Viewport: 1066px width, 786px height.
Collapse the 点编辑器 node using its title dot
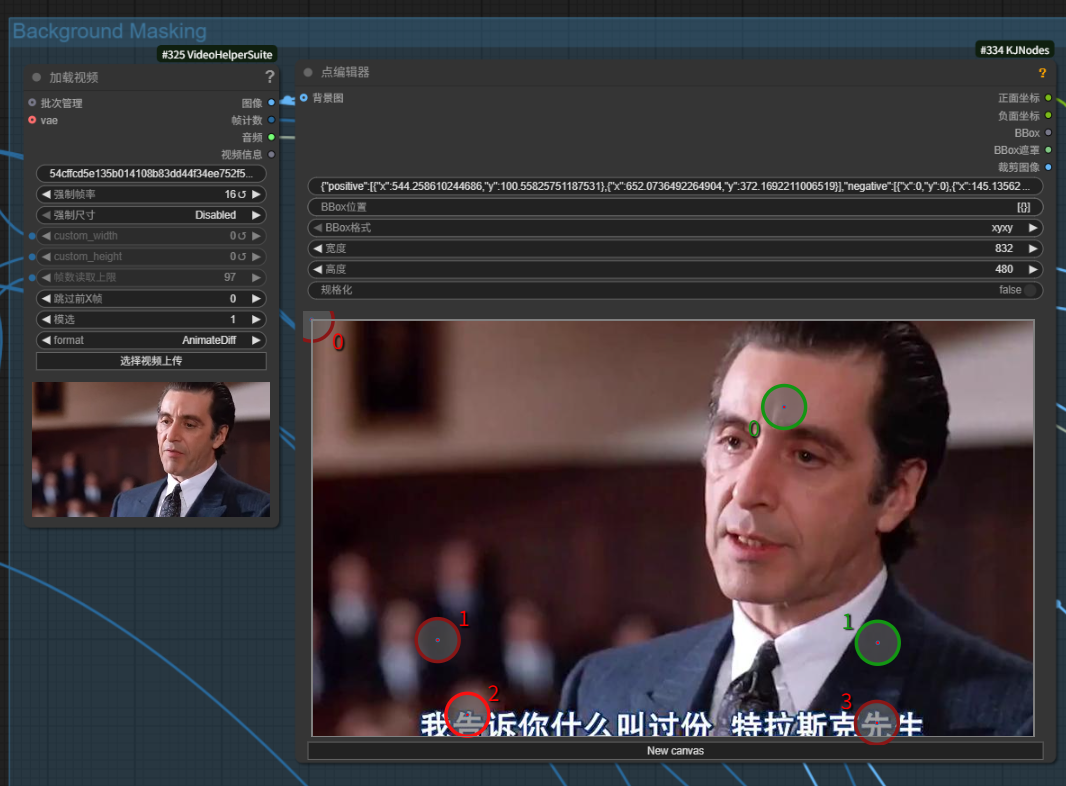pyautogui.click(x=308, y=72)
